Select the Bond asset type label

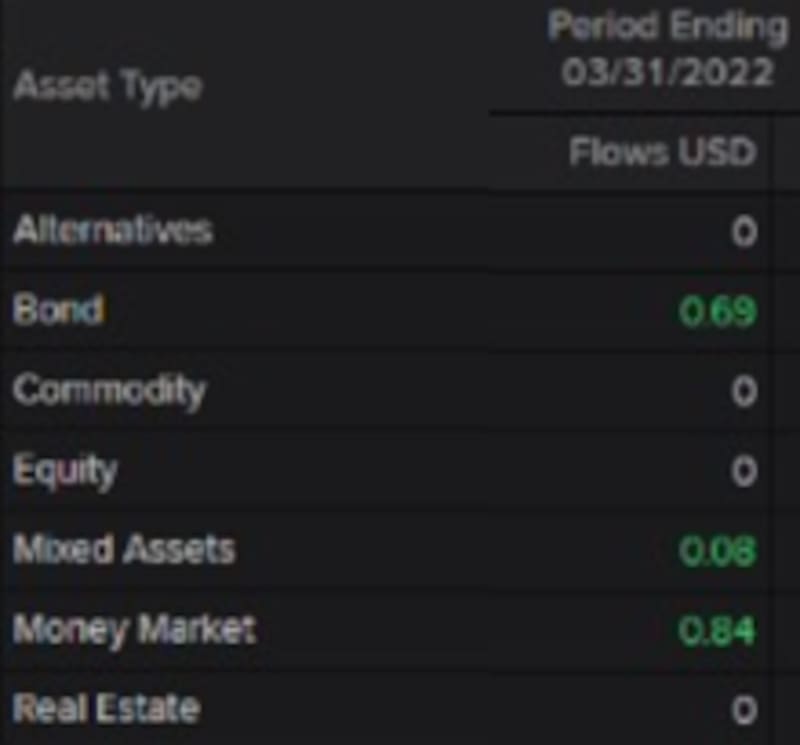pos(58,310)
